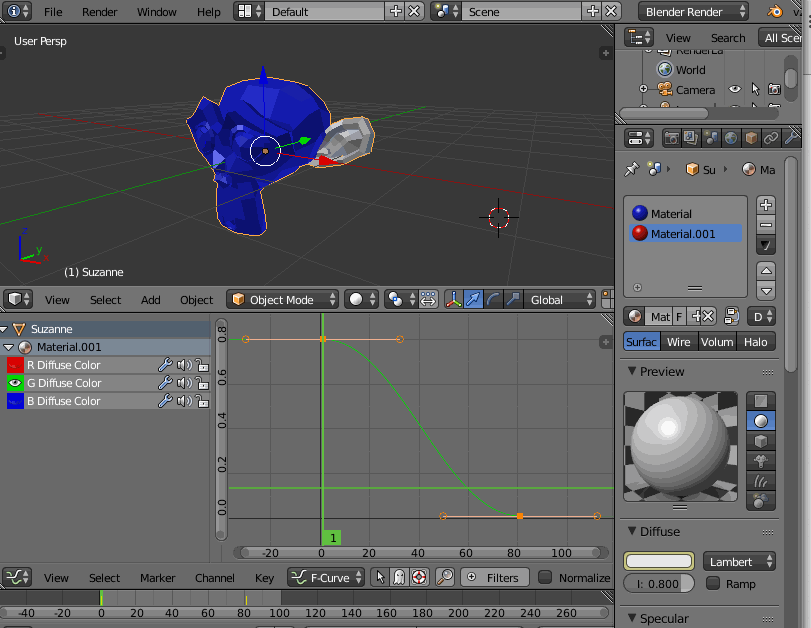The image size is (811, 628).
Task: Toggle fake user F button
Action: [x=679, y=316]
